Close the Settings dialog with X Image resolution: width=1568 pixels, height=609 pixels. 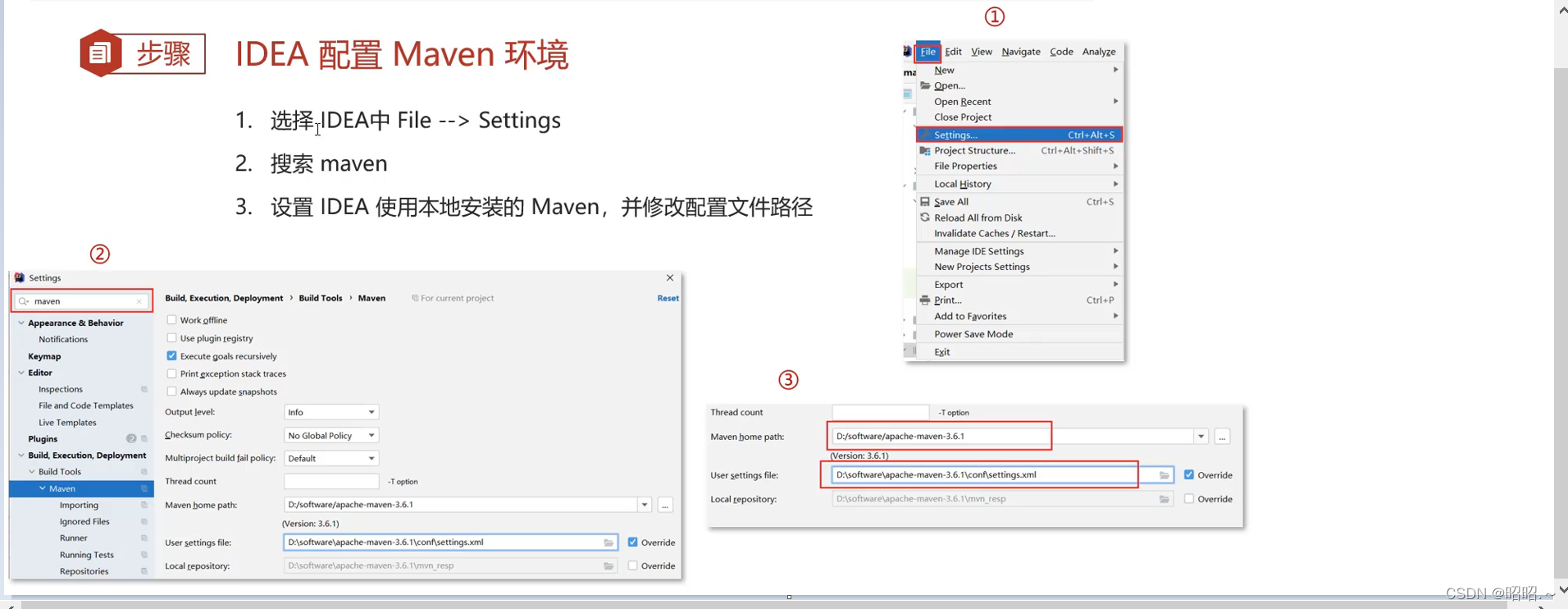[670, 278]
